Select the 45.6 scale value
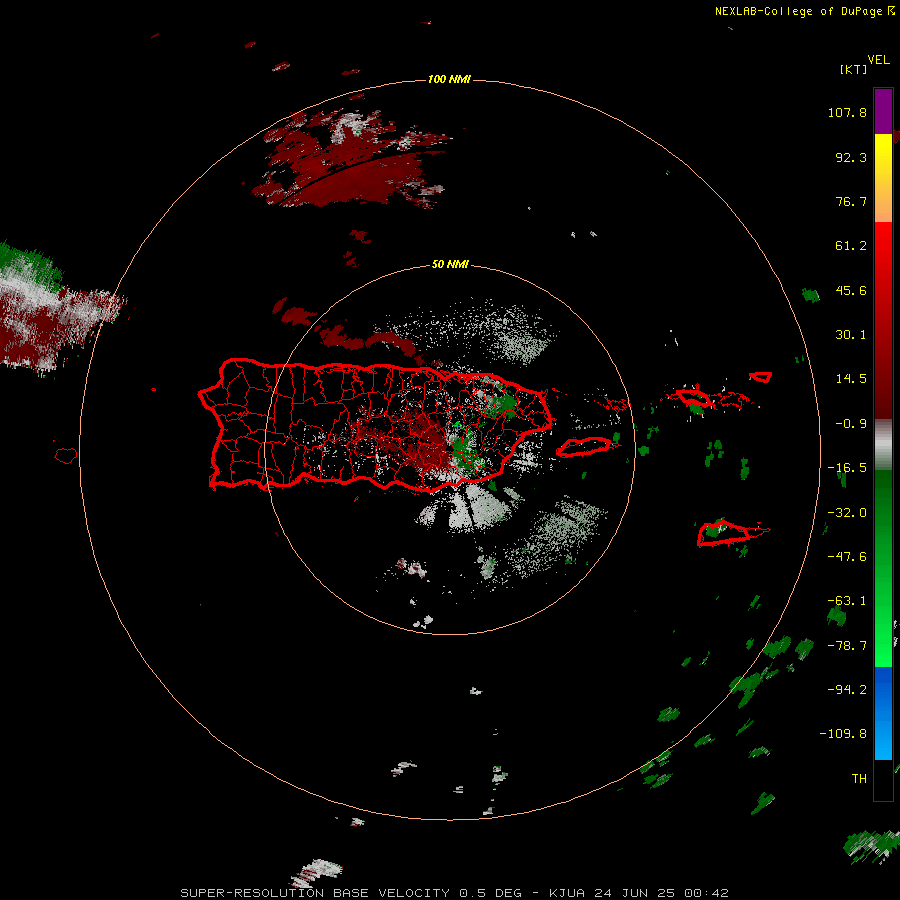900x900 pixels. tap(851, 290)
